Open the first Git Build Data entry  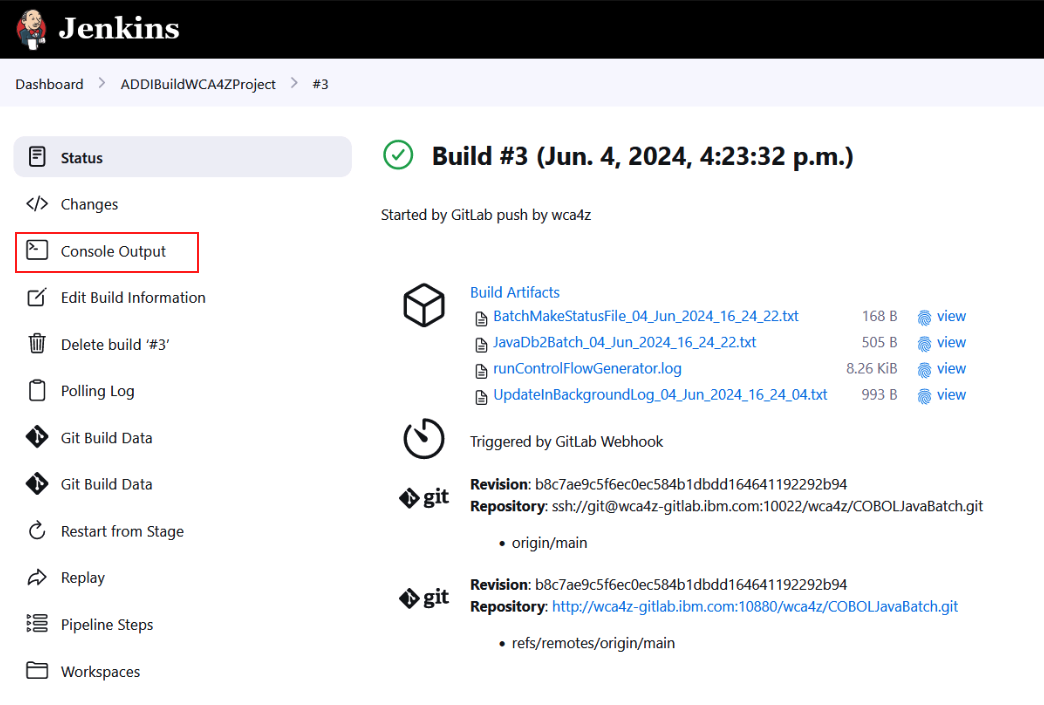[x=107, y=438]
